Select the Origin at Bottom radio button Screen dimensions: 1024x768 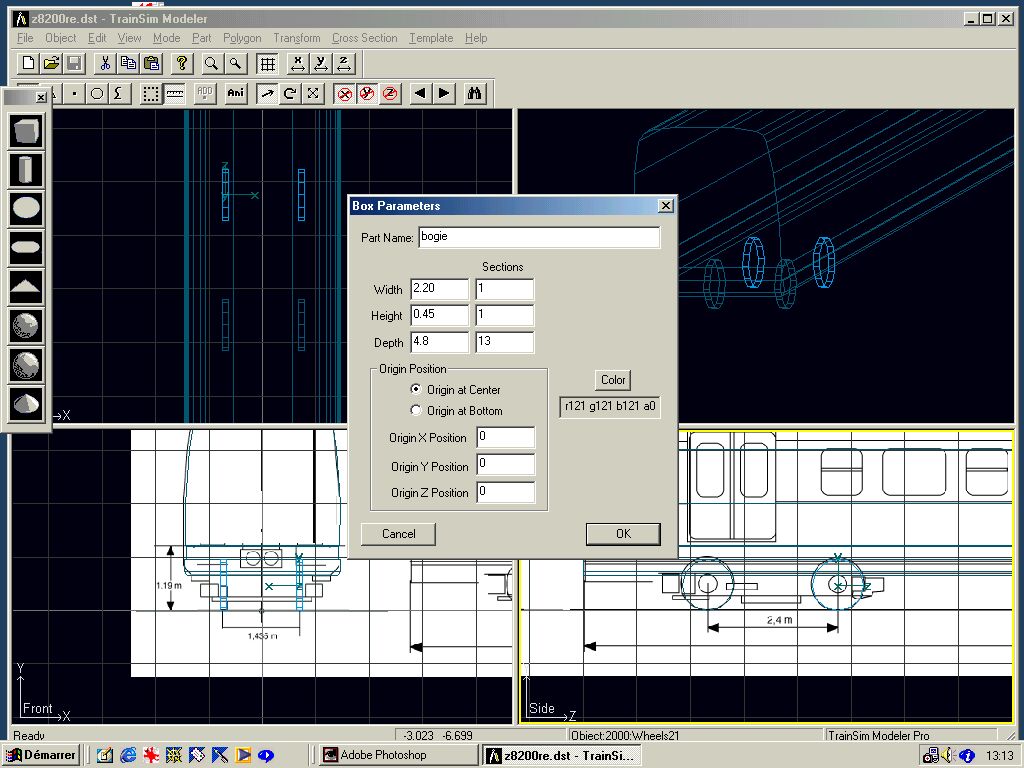tap(417, 411)
